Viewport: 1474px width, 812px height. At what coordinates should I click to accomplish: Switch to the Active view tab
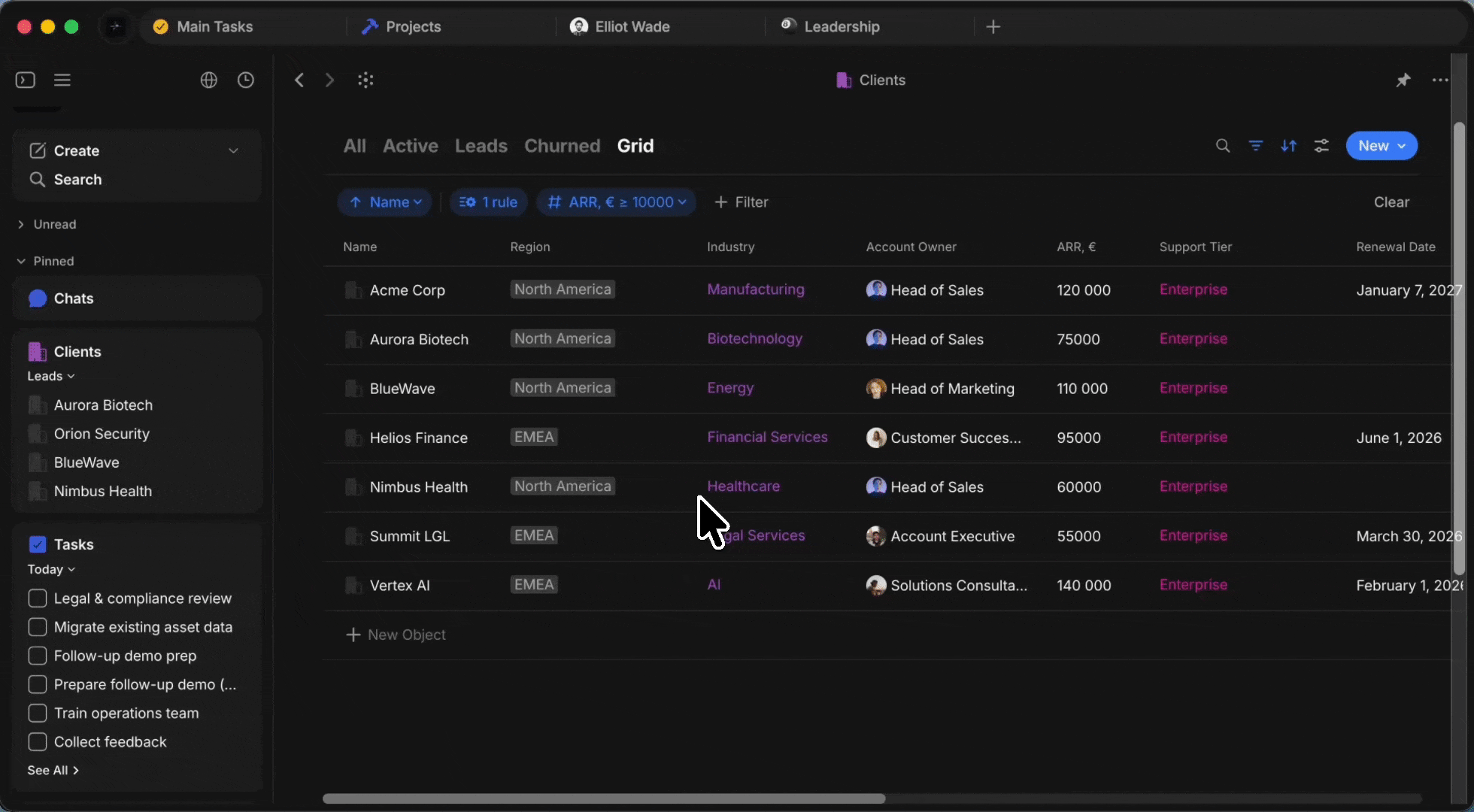click(411, 146)
